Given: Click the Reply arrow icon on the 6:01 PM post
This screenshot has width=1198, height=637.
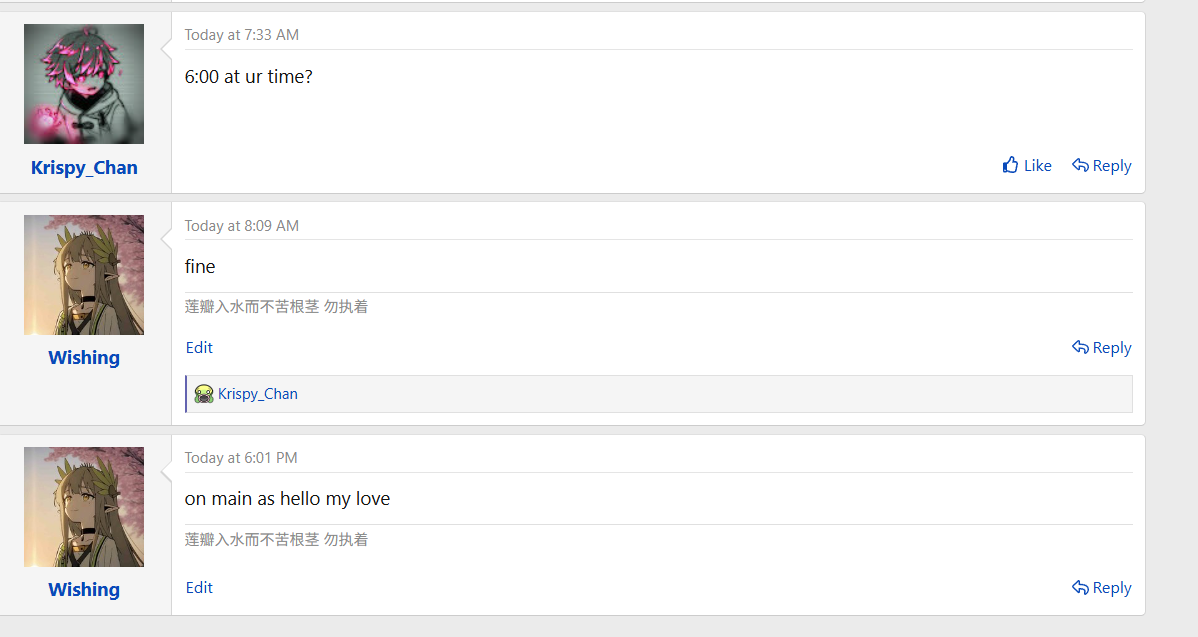Looking at the screenshot, I should click(1080, 587).
